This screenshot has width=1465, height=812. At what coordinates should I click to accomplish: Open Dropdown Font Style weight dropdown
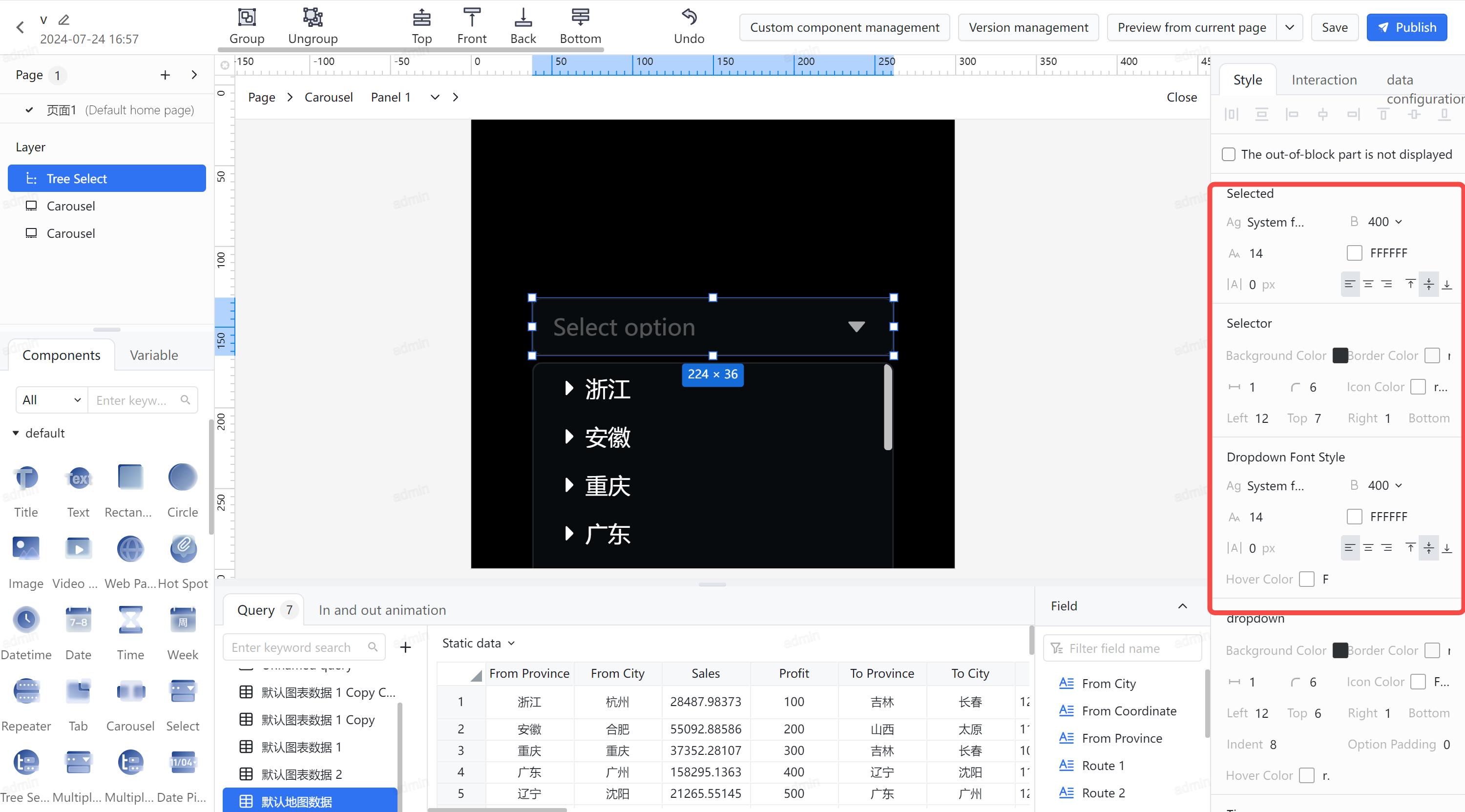(x=1384, y=486)
